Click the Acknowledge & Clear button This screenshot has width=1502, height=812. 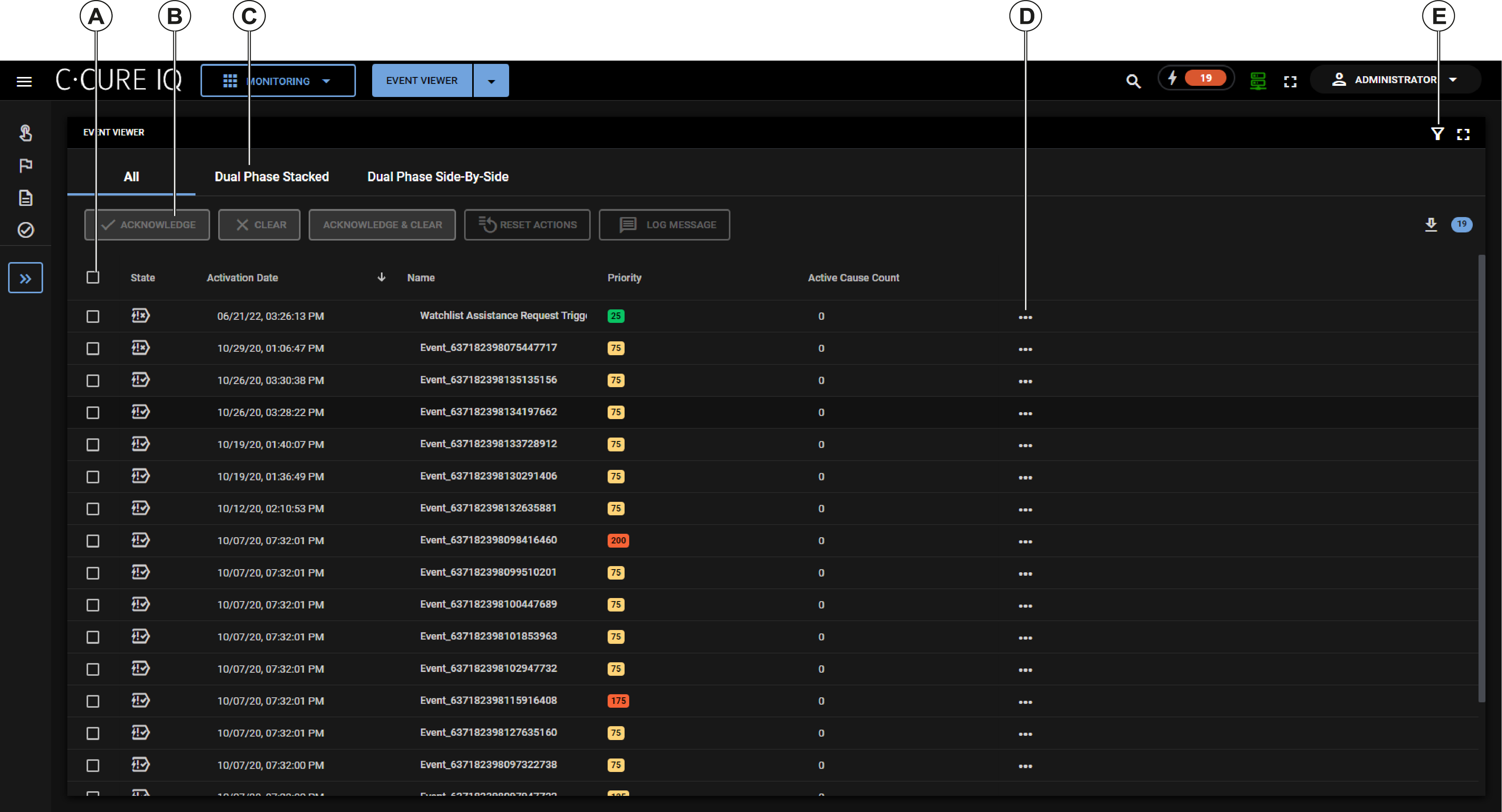pyautogui.click(x=382, y=225)
